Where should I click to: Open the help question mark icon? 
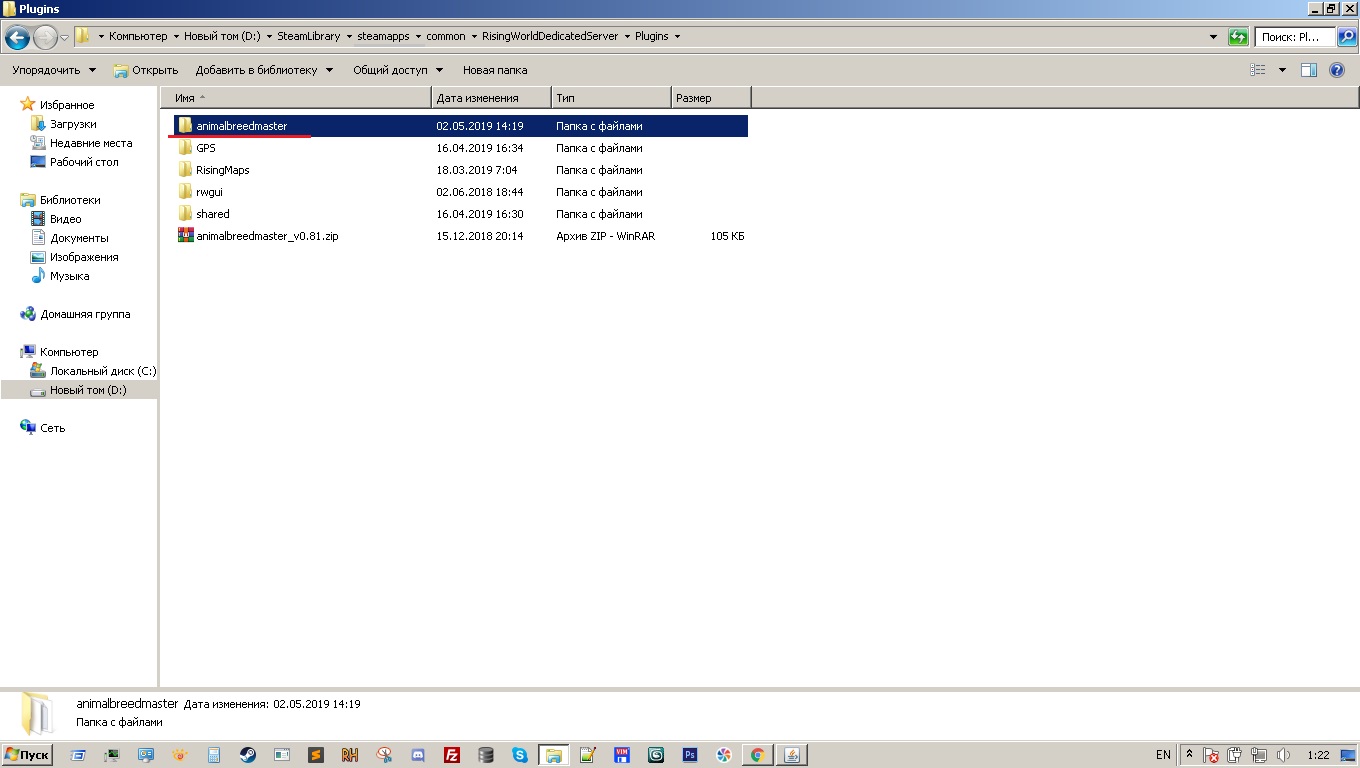(1337, 70)
